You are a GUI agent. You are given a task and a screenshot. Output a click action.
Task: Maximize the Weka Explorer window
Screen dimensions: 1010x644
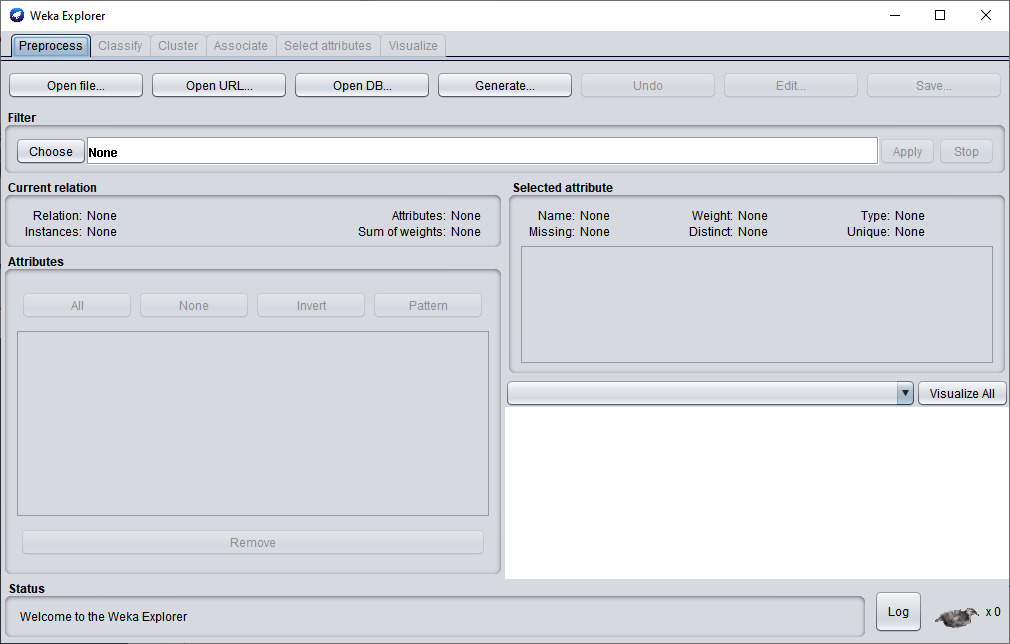pos(940,15)
